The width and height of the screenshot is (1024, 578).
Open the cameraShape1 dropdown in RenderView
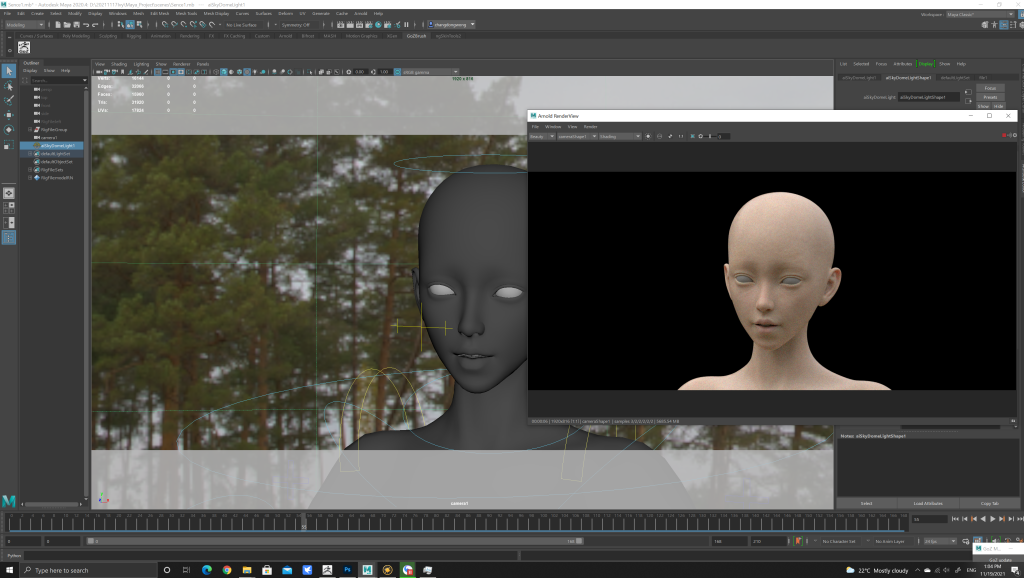(x=575, y=136)
